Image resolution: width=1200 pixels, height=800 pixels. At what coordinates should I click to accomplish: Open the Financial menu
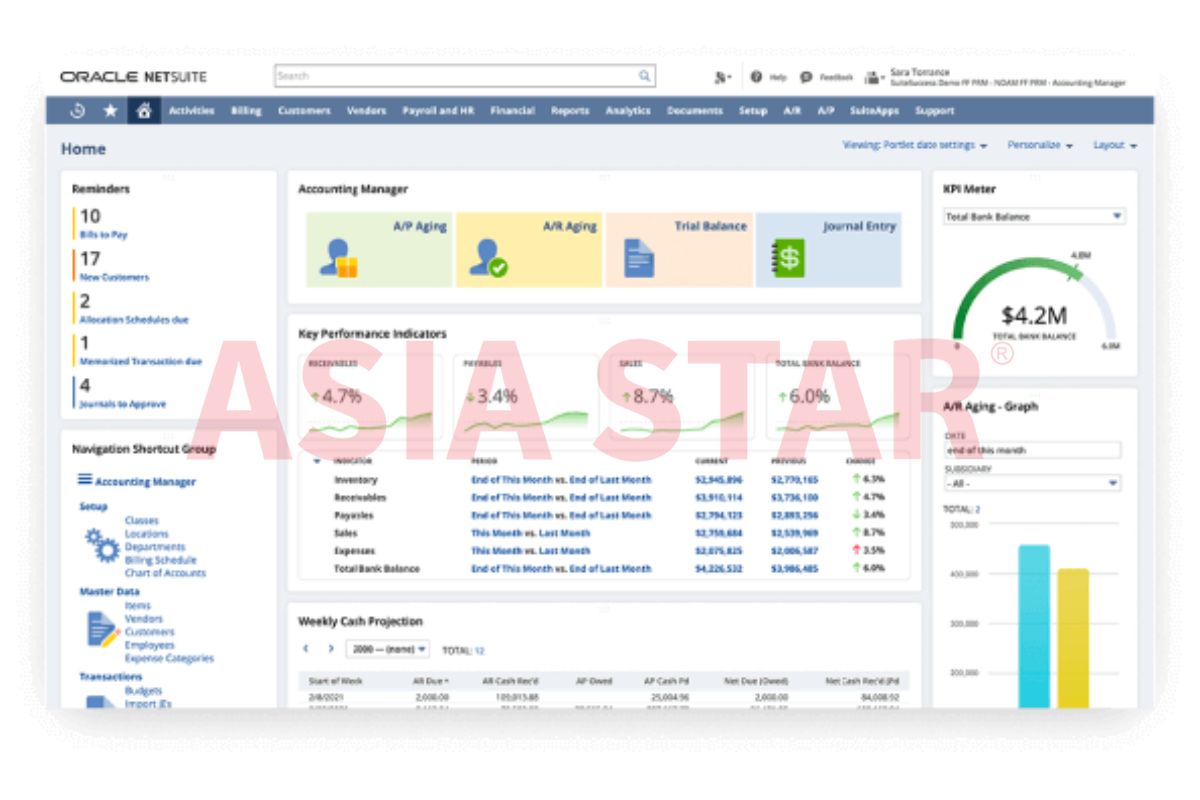pos(512,111)
